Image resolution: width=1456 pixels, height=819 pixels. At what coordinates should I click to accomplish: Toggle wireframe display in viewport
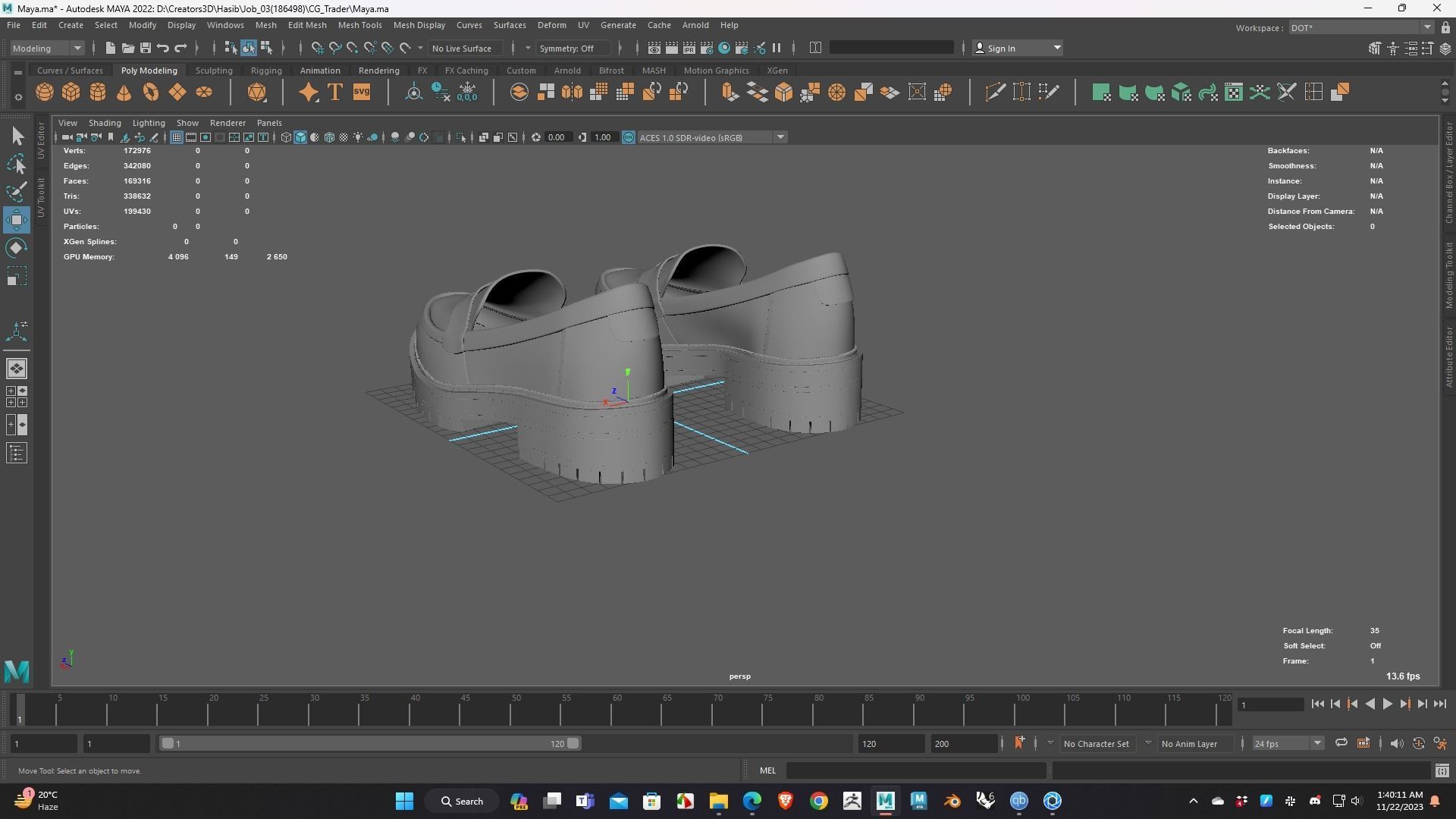[x=286, y=137]
